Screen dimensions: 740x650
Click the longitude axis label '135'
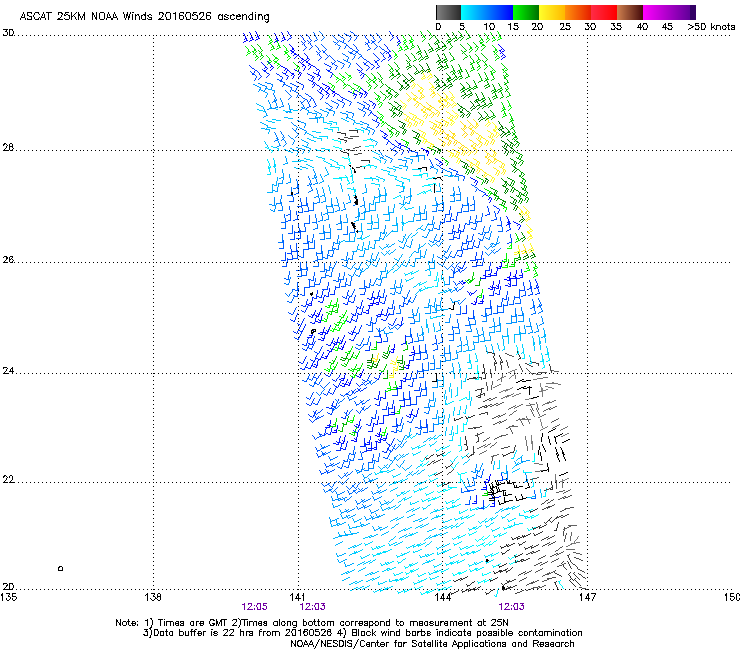tap(9, 597)
